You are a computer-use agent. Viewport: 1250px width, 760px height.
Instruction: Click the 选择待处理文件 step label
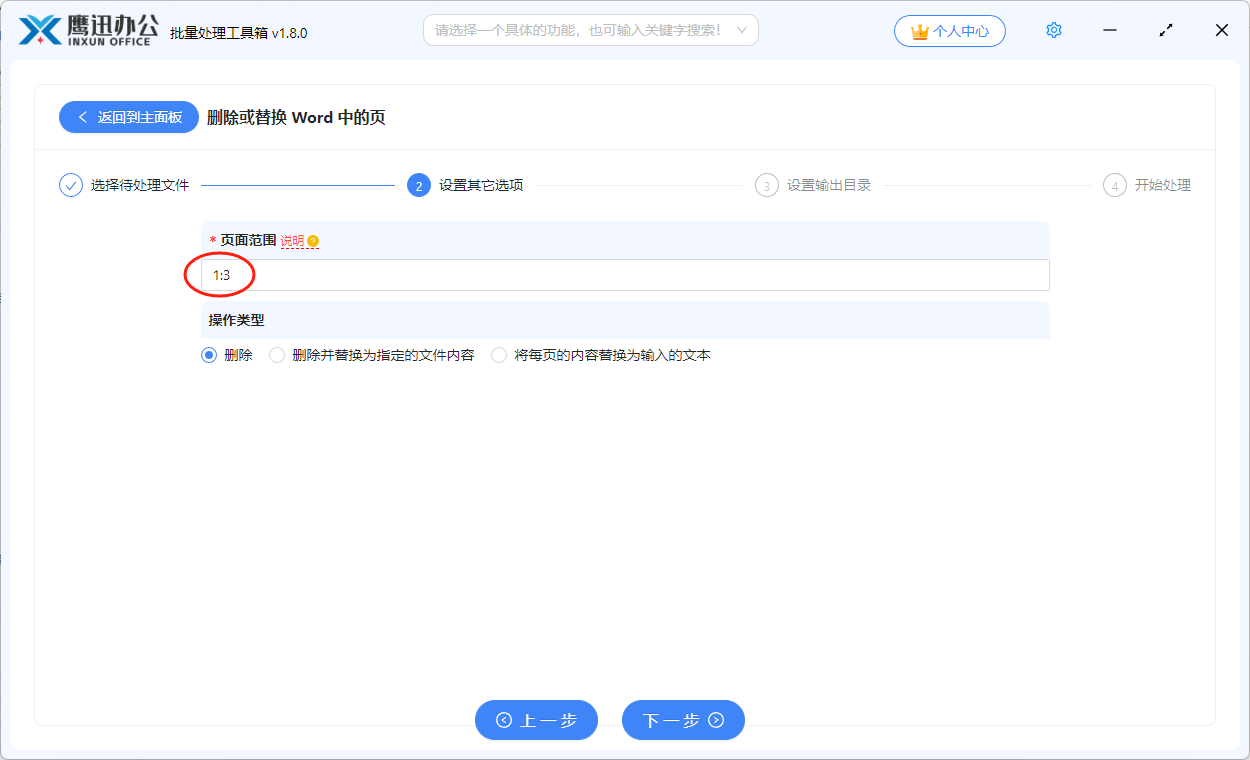pos(140,185)
